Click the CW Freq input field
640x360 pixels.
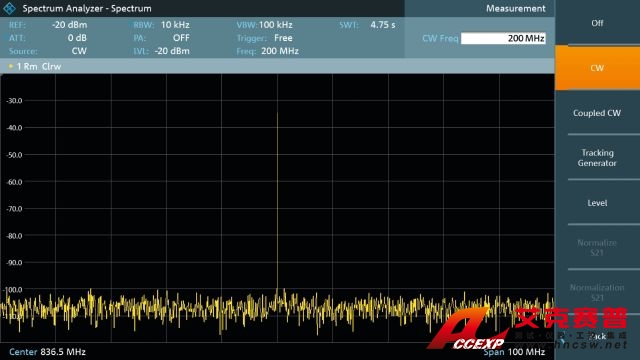[503, 38]
